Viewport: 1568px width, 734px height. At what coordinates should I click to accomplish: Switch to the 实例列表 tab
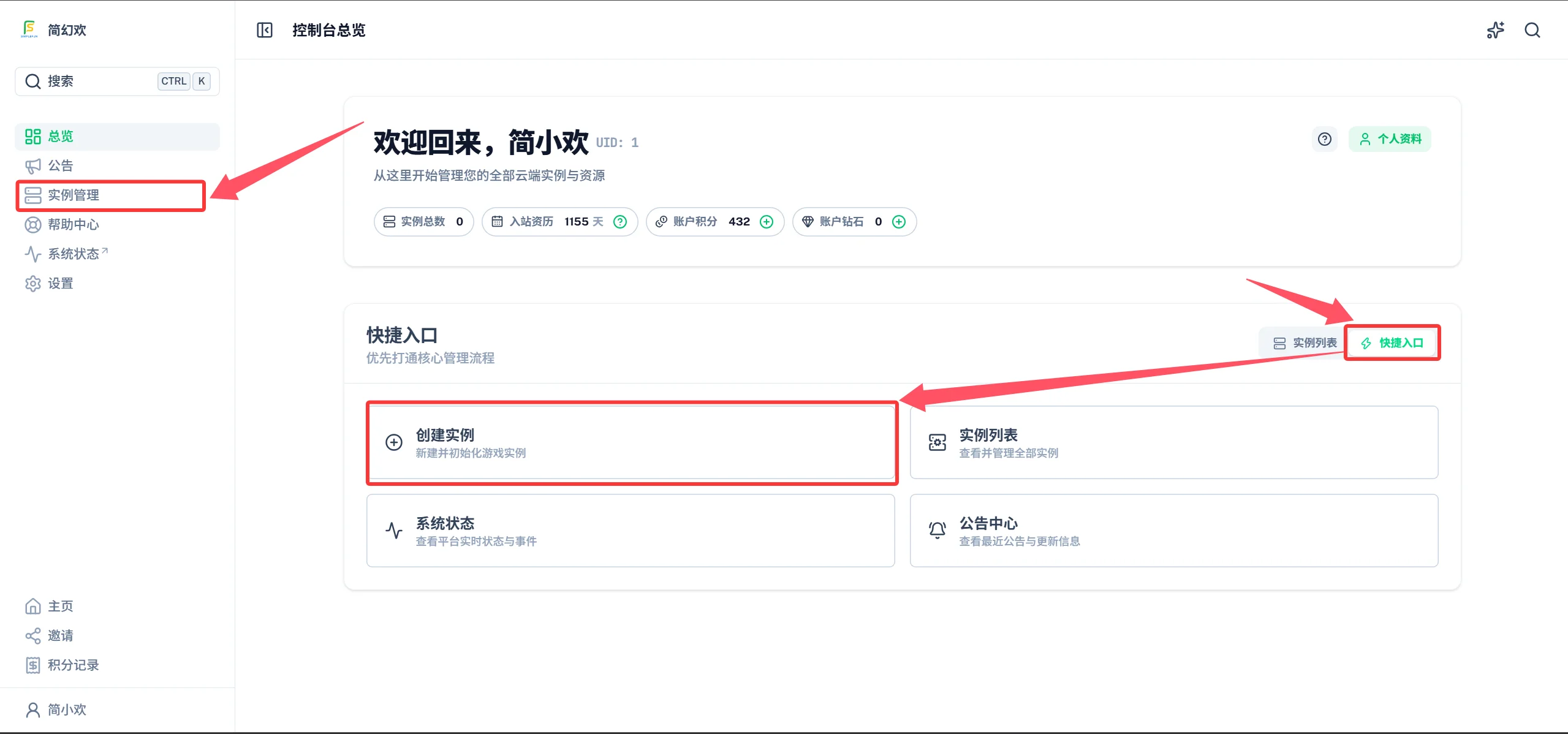(1305, 343)
